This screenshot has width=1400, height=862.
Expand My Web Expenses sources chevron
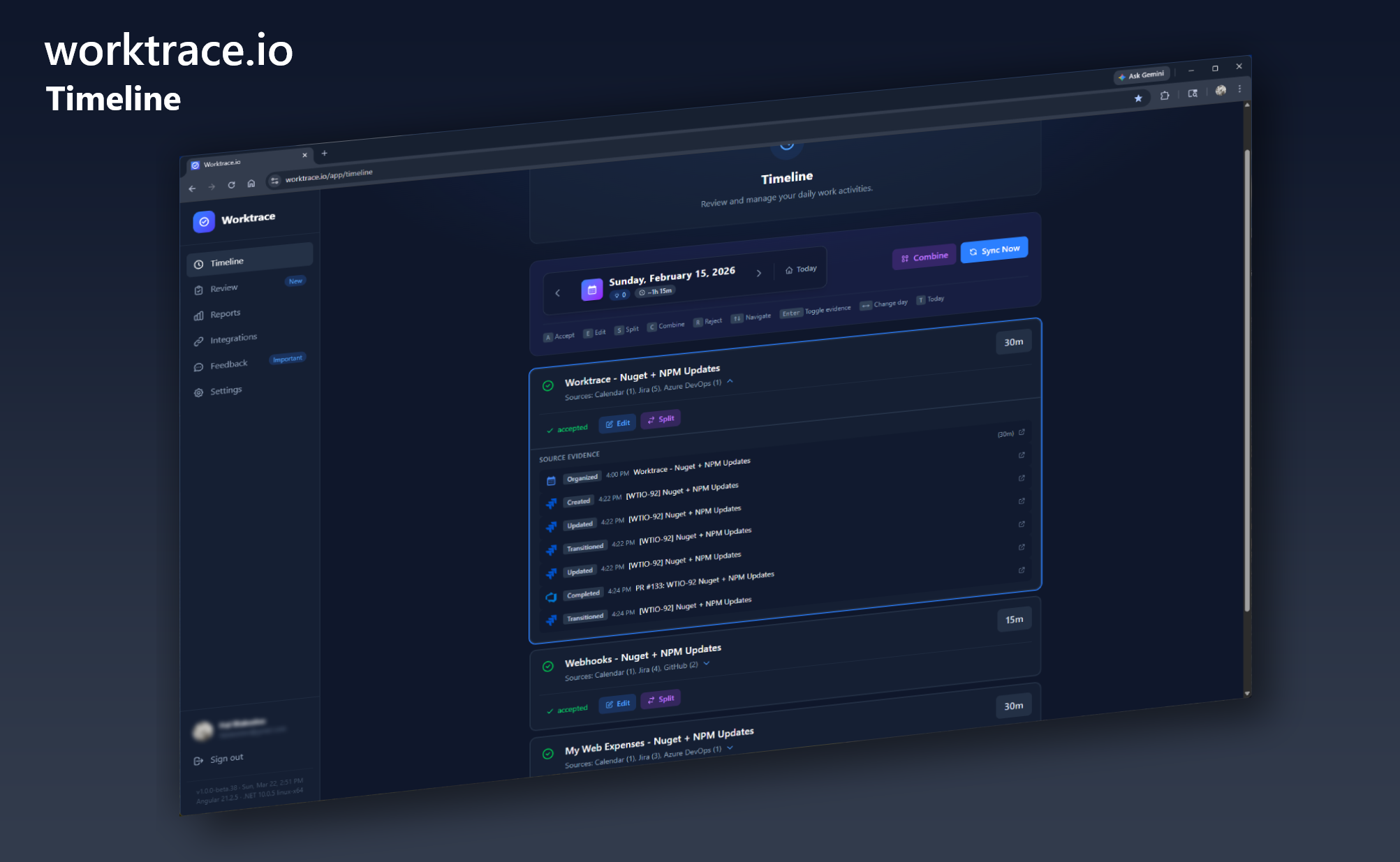730,748
